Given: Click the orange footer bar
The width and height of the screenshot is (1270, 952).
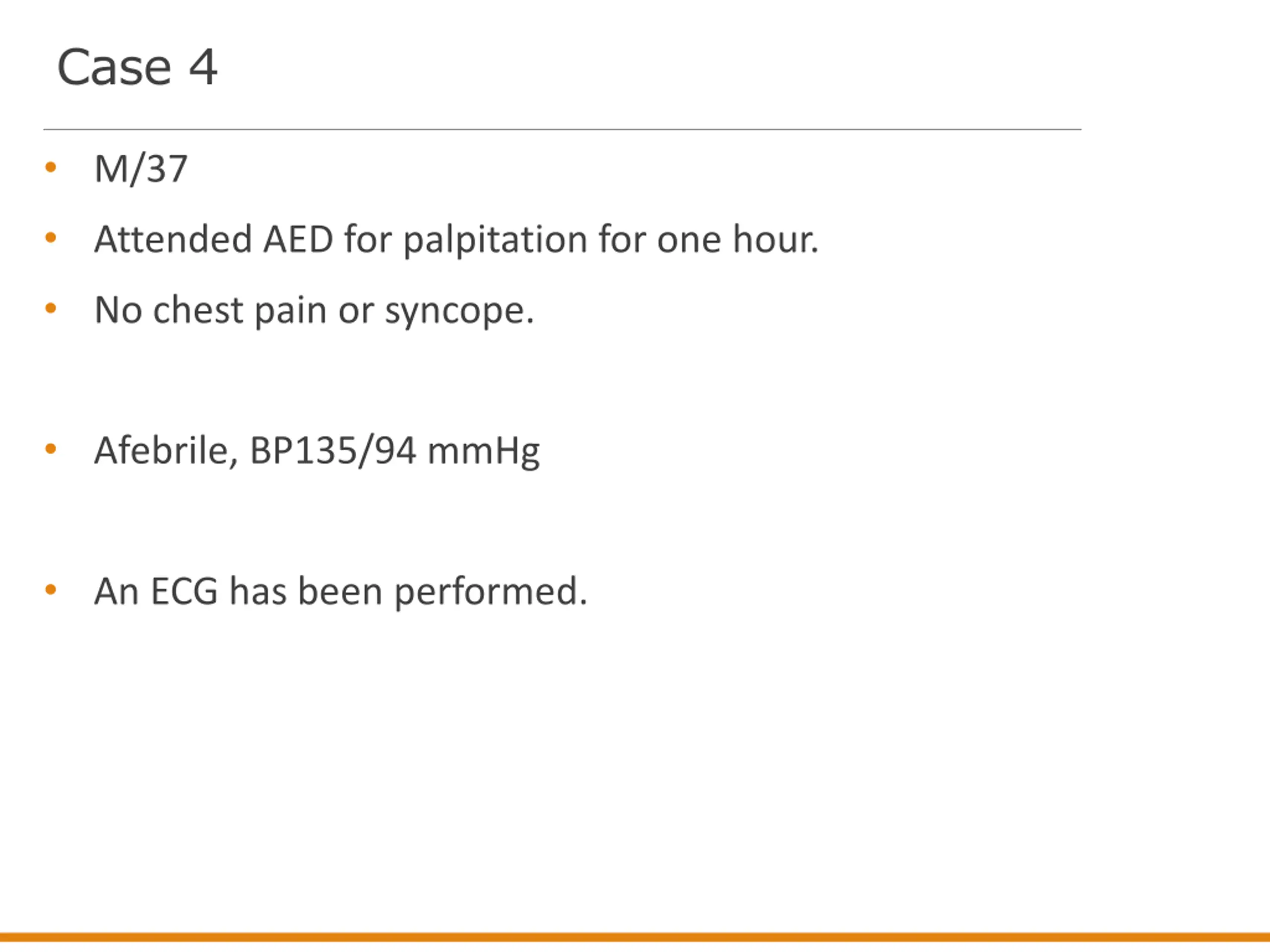Looking at the screenshot, I should [635, 938].
